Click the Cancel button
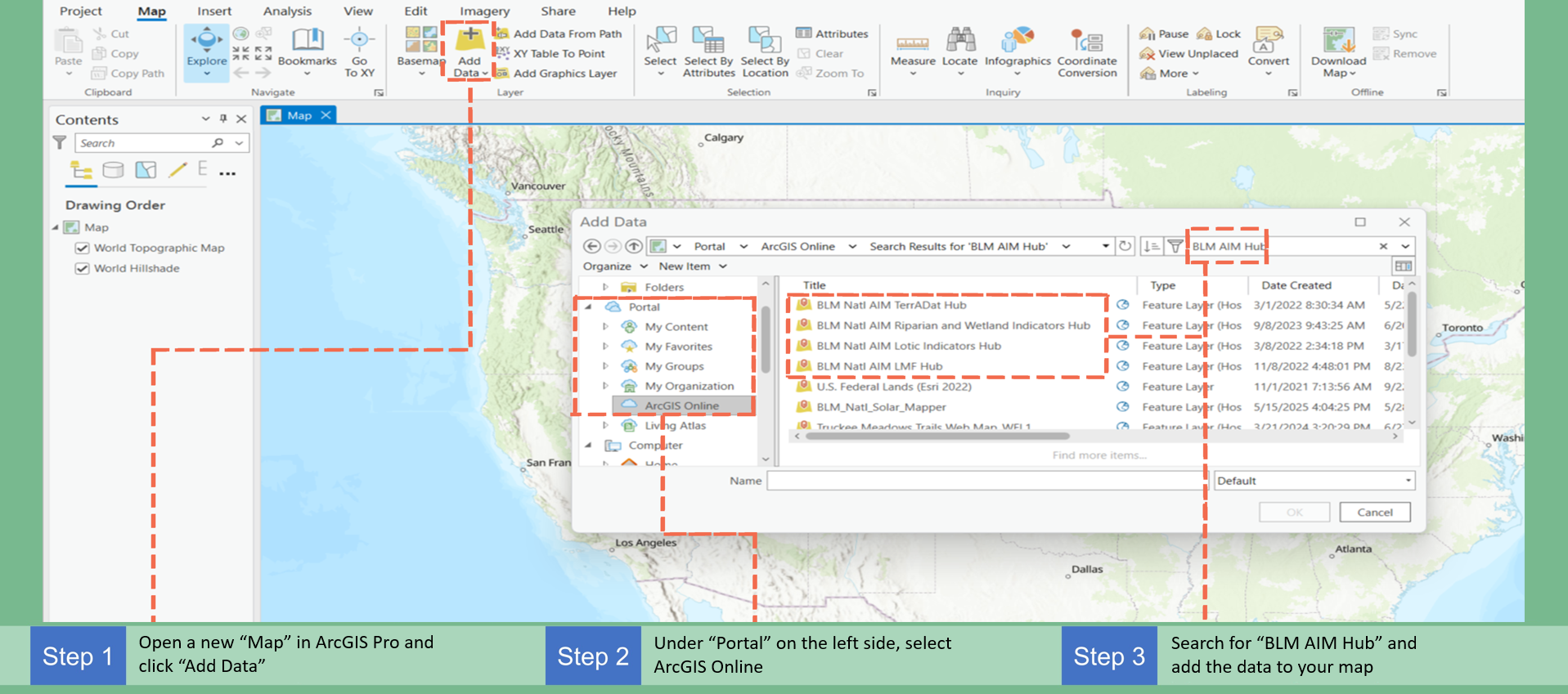 [1374, 513]
